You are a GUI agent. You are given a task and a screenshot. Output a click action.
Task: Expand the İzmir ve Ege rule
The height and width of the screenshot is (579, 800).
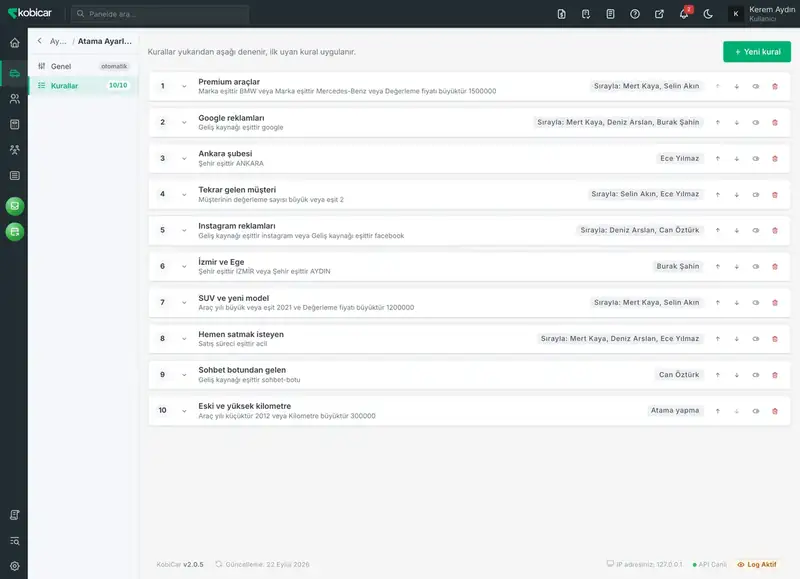[184, 267]
